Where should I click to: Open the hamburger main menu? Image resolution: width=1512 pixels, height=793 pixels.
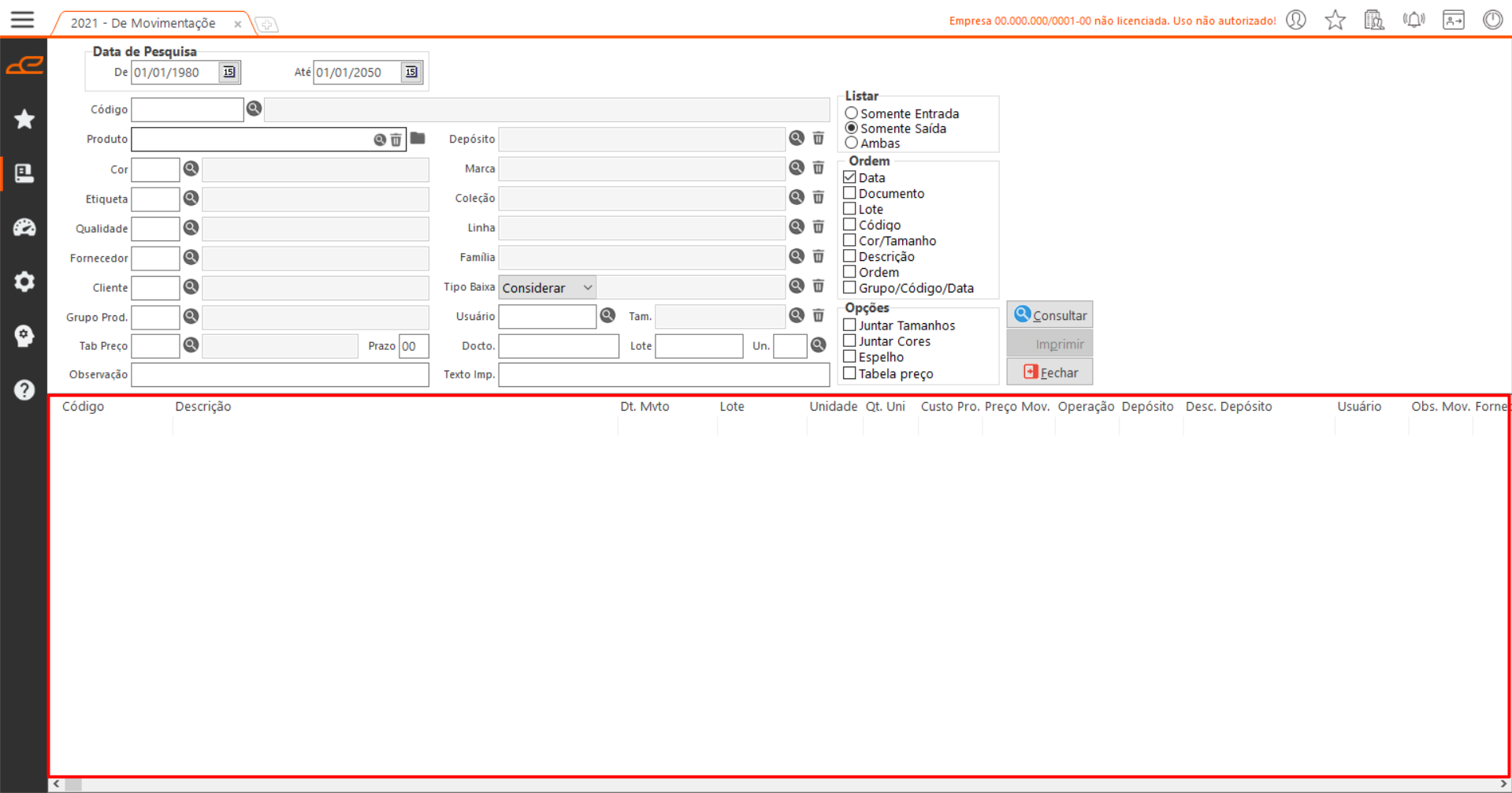pyautogui.click(x=23, y=20)
